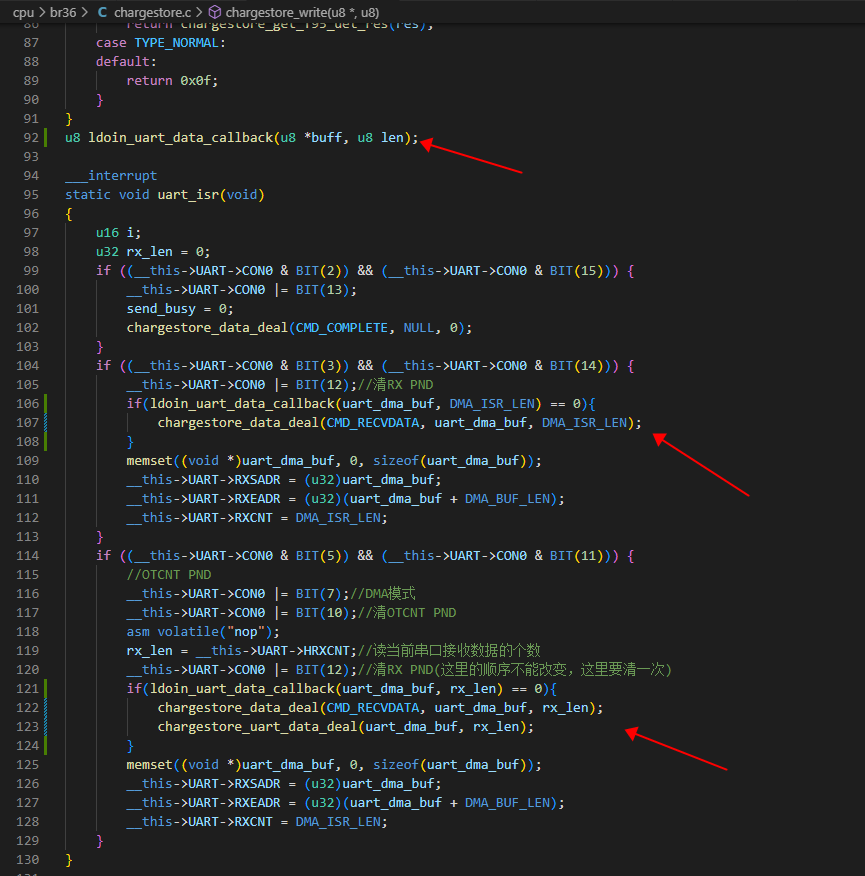Click the green change marker at line 121
865x876 pixels.
click(x=45, y=688)
